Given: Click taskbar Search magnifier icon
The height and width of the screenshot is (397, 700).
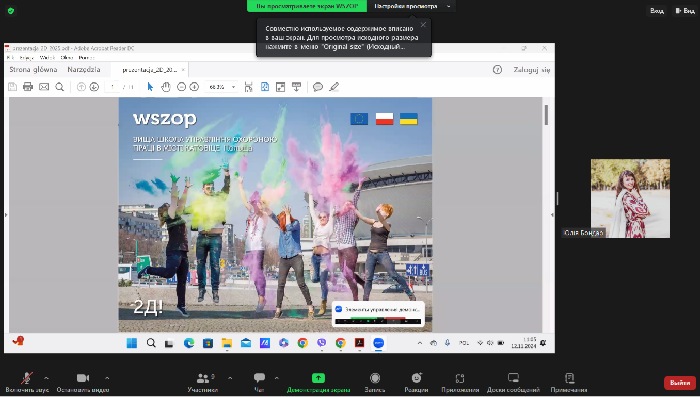Looking at the screenshot, I should 151,343.
